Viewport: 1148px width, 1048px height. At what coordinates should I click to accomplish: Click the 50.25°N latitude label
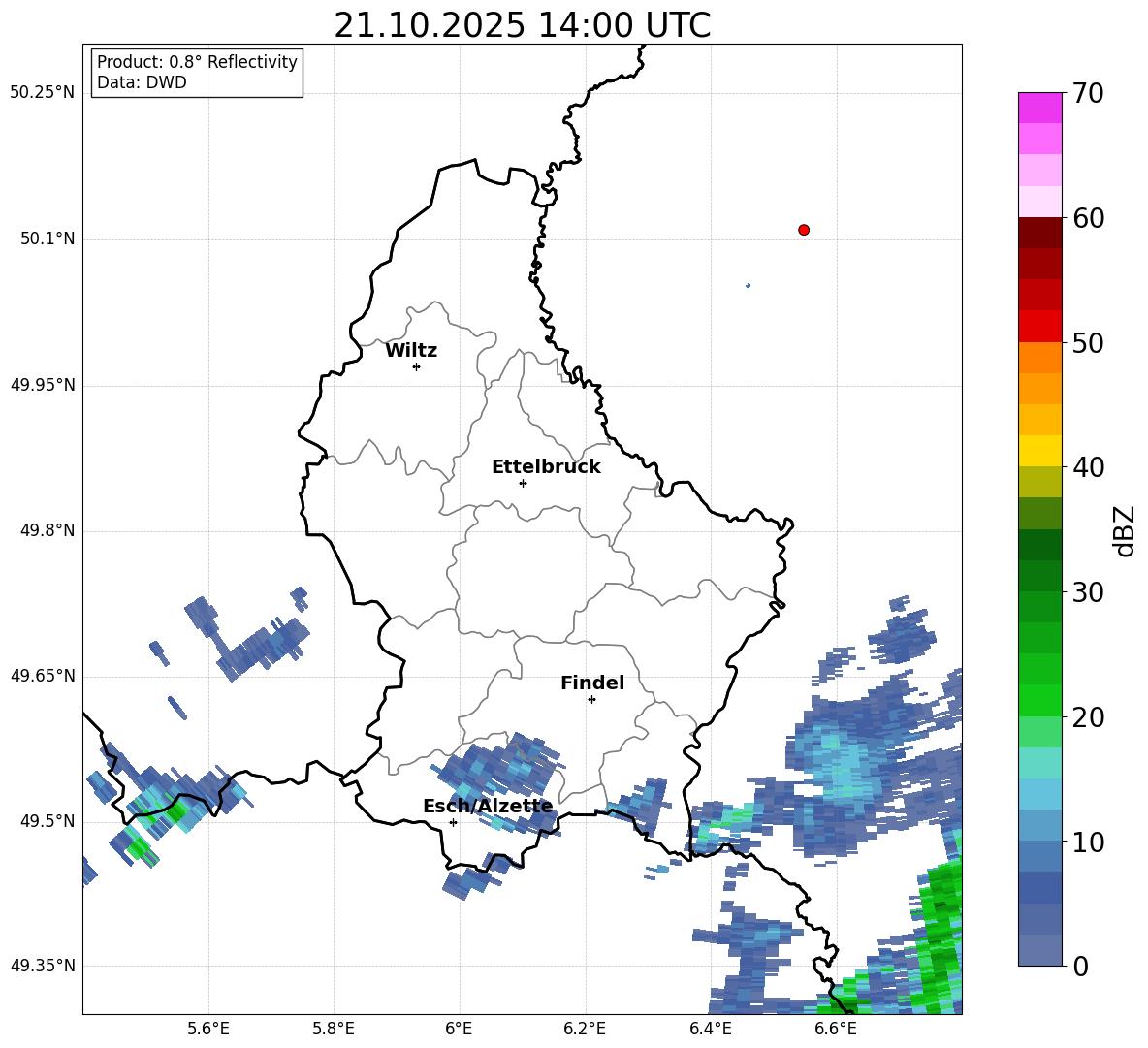click(x=43, y=93)
